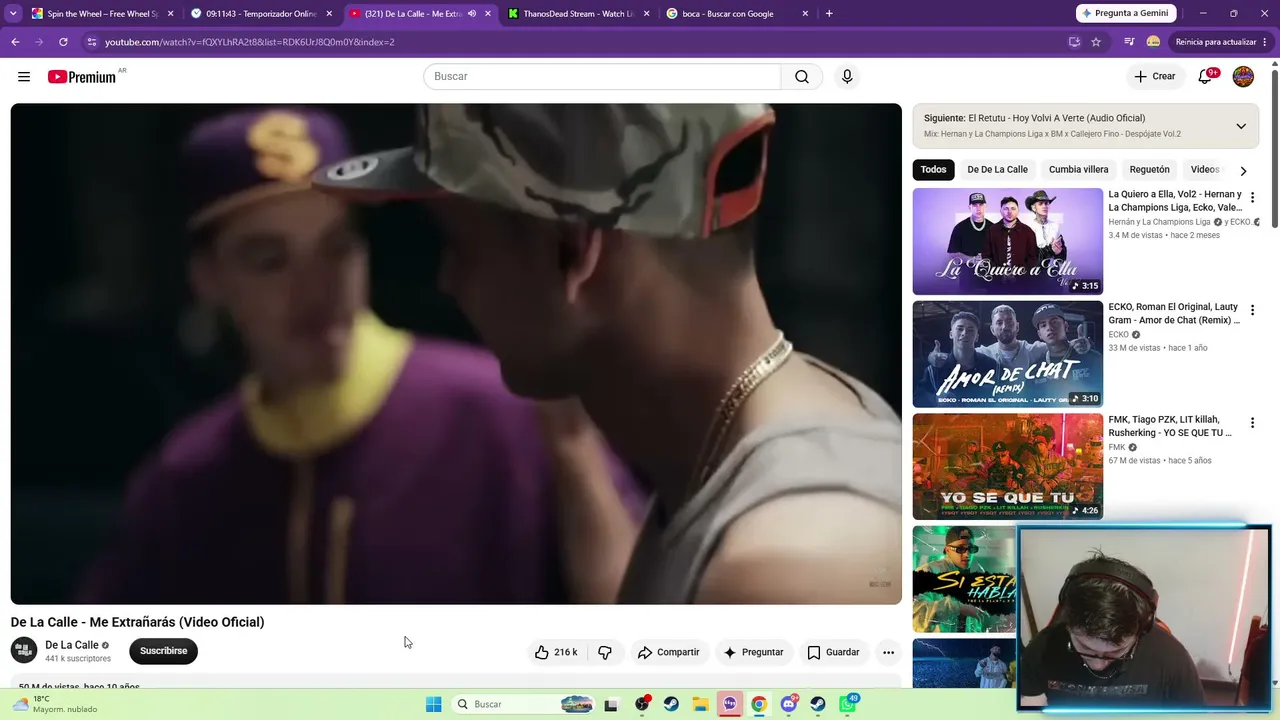Go back to the previous browser page
The width and height of the screenshot is (1280, 720).
(15, 42)
